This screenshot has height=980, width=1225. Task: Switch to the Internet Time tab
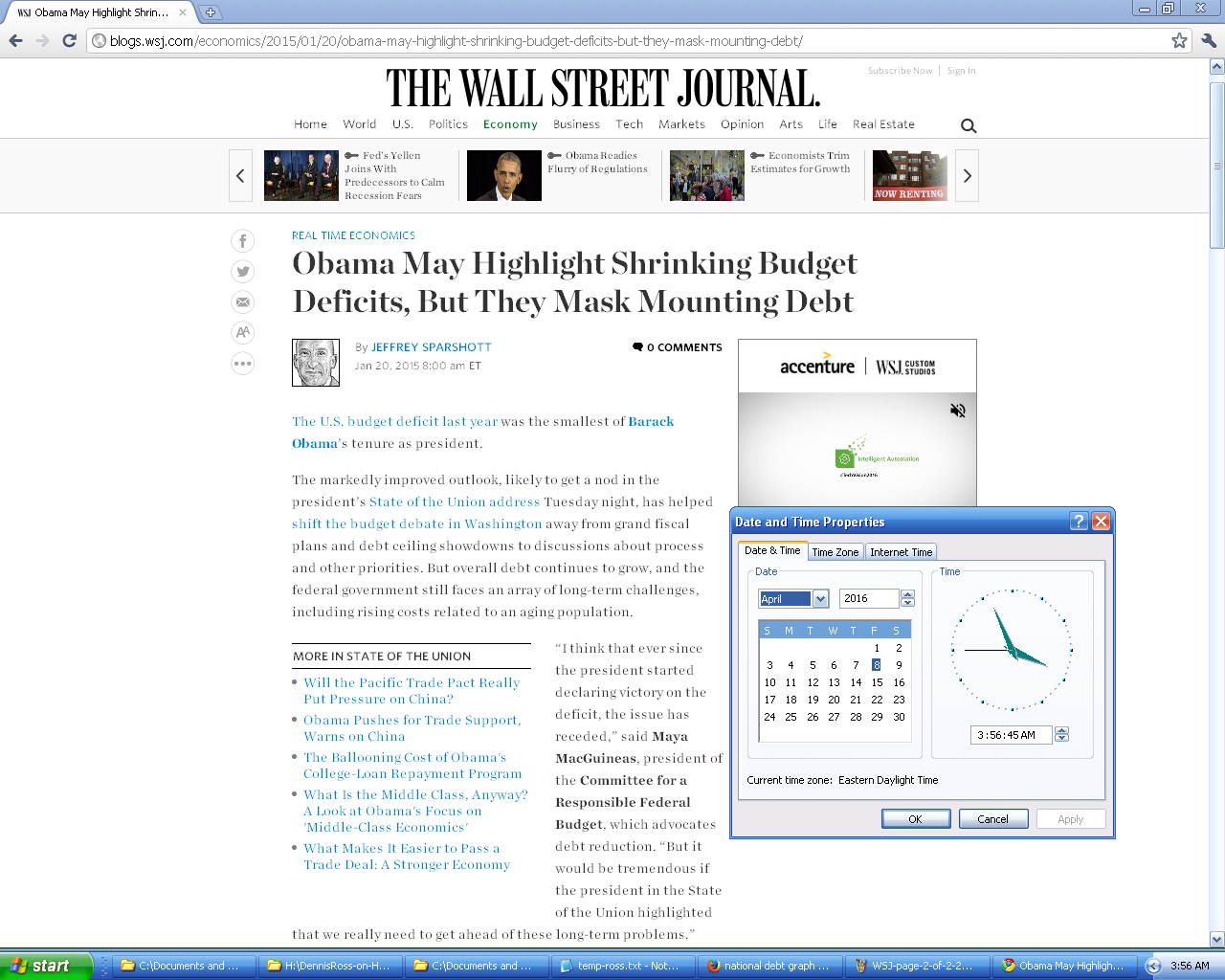901,552
